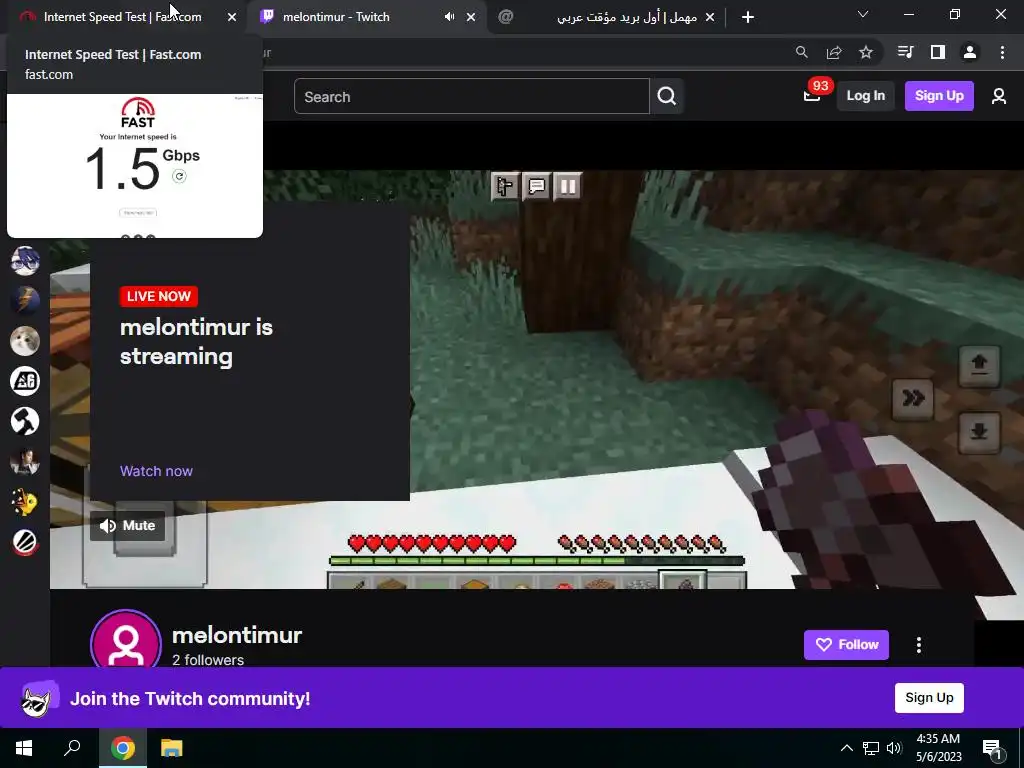Open Windows taskbar search
Image resolution: width=1024 pixels, height=768 pixels.
click(72, 748)
